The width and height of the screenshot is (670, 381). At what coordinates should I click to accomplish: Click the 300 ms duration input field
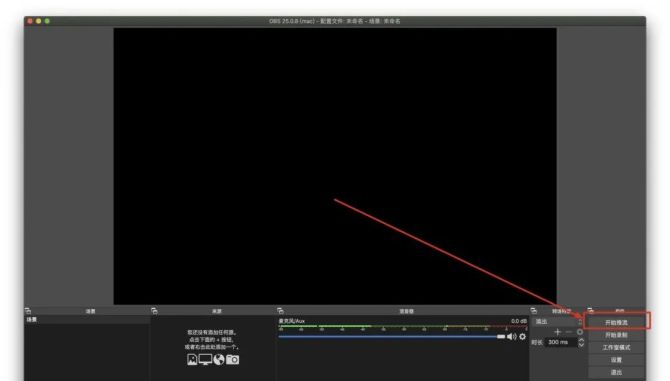pos(560,342)
